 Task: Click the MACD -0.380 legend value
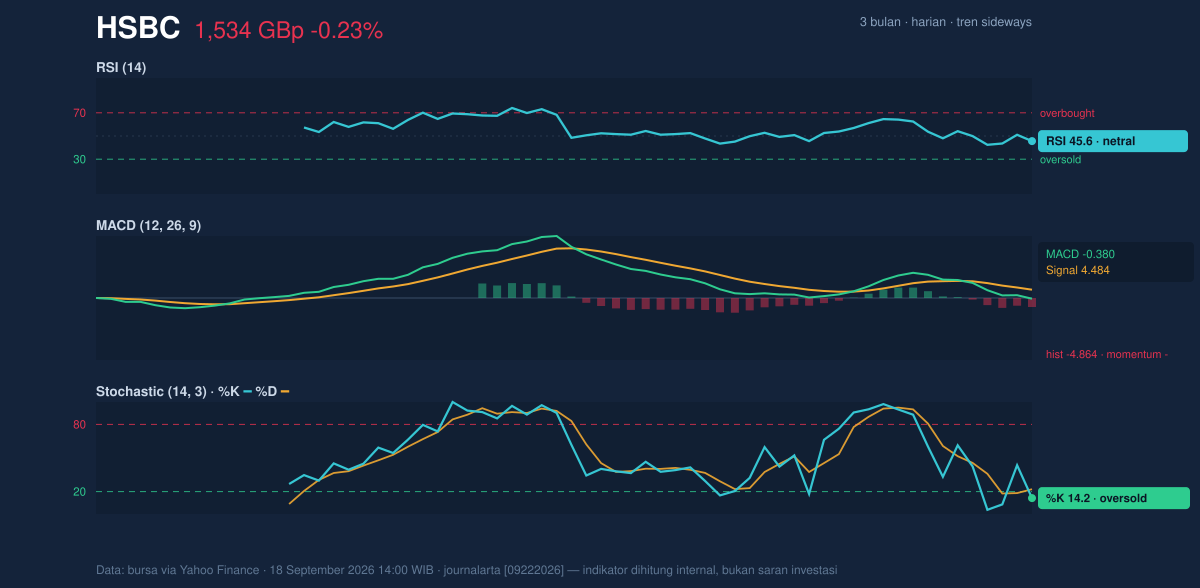pyautogui.click(x=1080, y=254)
